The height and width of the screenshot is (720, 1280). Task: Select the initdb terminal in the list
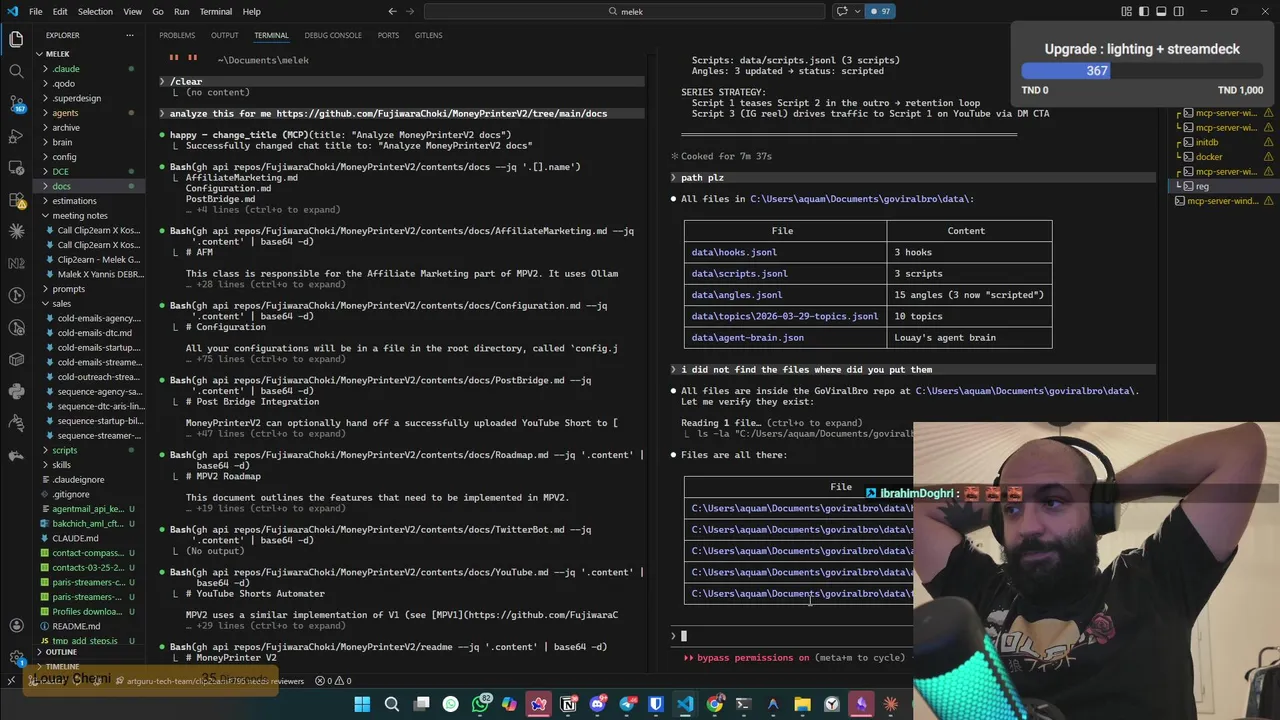1206,142
